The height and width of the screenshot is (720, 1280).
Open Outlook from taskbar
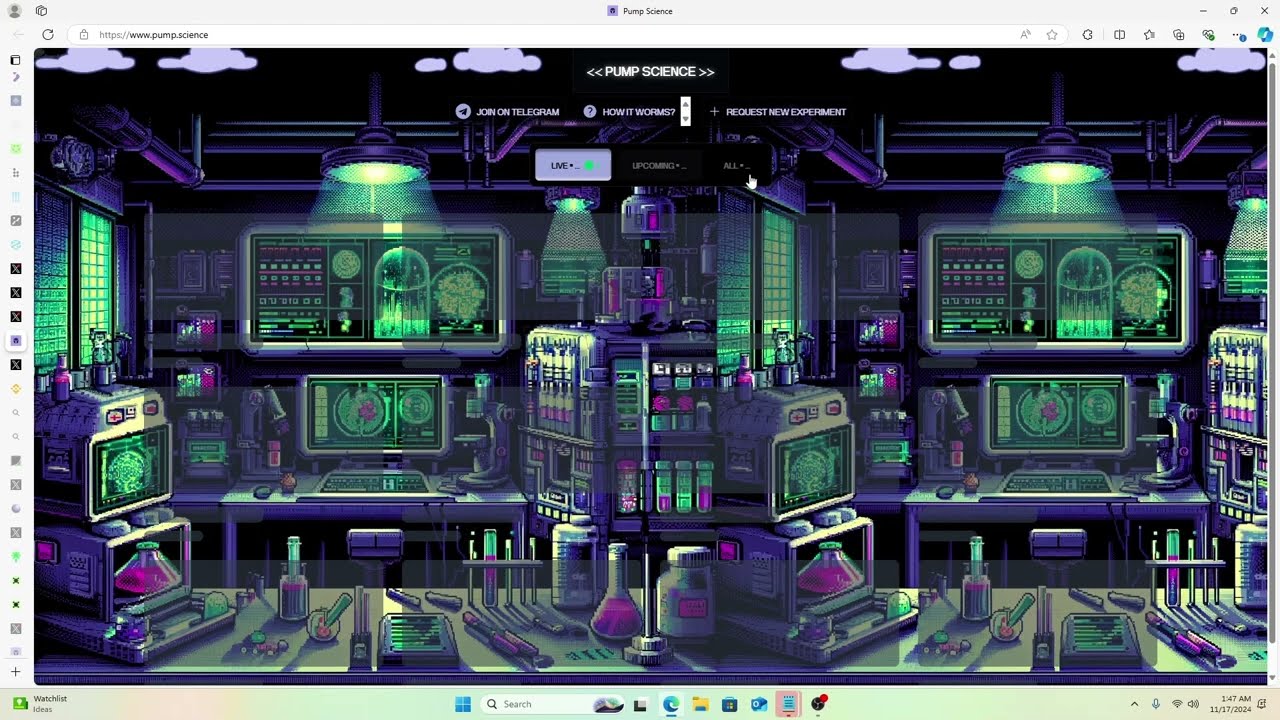(x=759, y=704)
